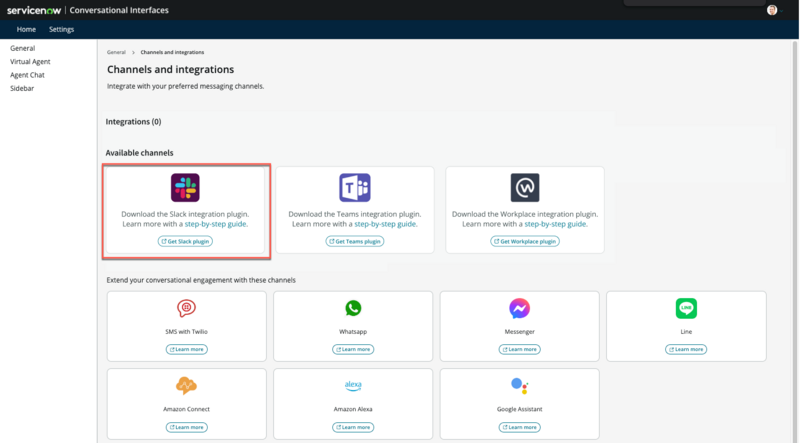Open the Settings menu
The image size is (800, 443).
(61, 30)
